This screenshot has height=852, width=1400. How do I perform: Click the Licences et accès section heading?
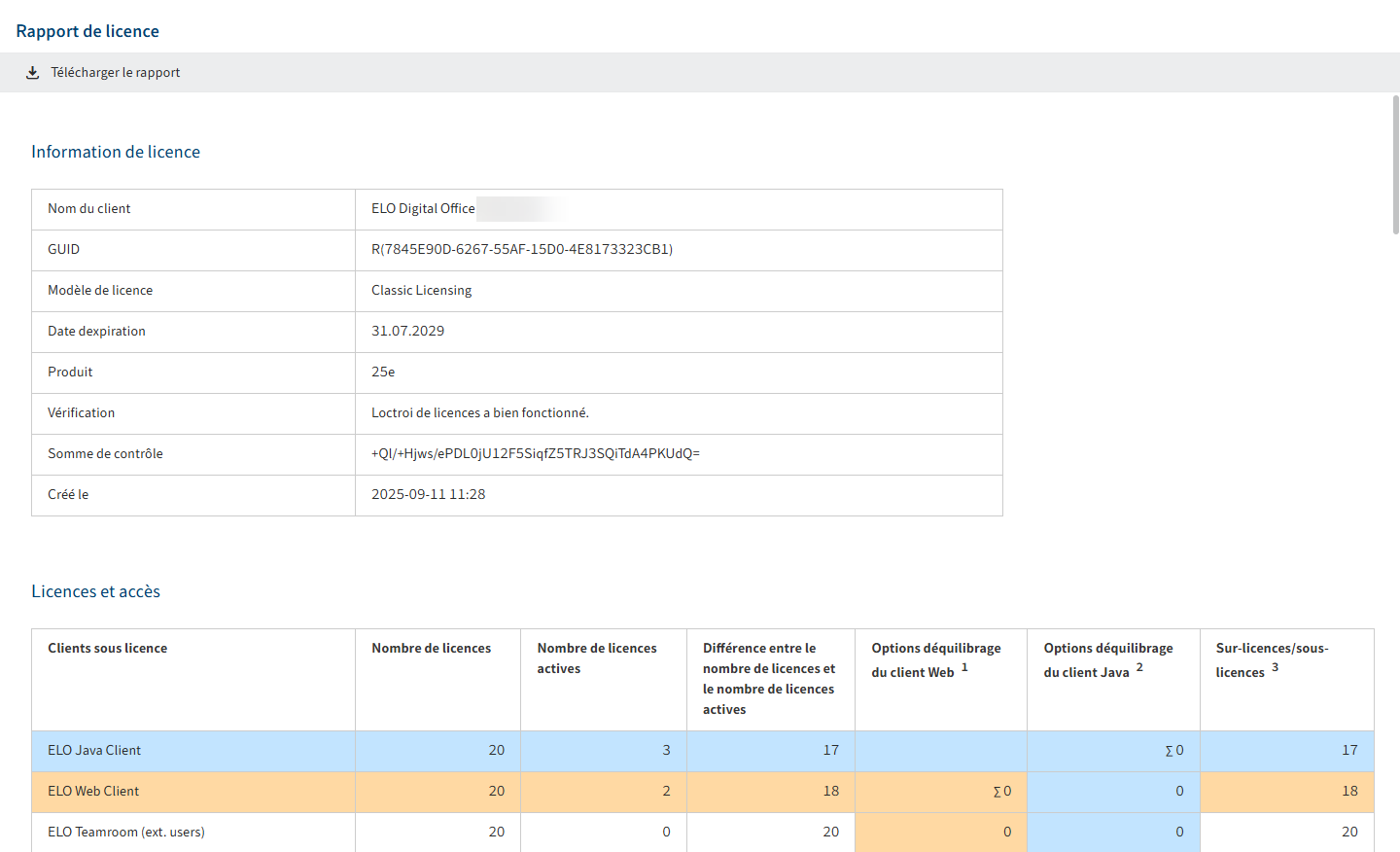point(95,591)
